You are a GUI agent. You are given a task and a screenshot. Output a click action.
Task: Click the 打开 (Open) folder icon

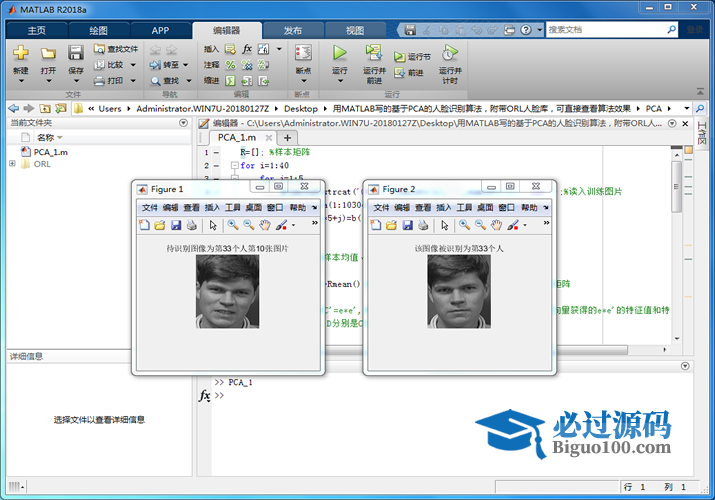48,53
